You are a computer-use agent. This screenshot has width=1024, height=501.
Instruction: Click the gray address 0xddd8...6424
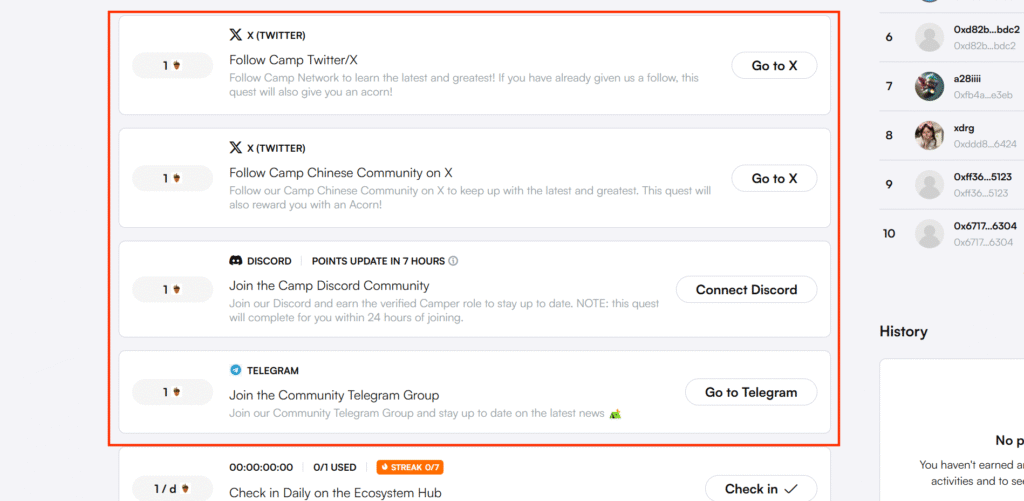click(985, 144)
